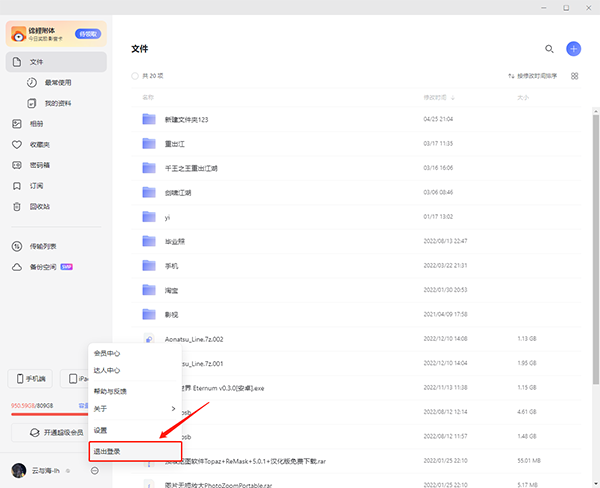Open the 收藏夹 heart favorites icon
This screenshot has height=488, width=600.
[17, 144]
